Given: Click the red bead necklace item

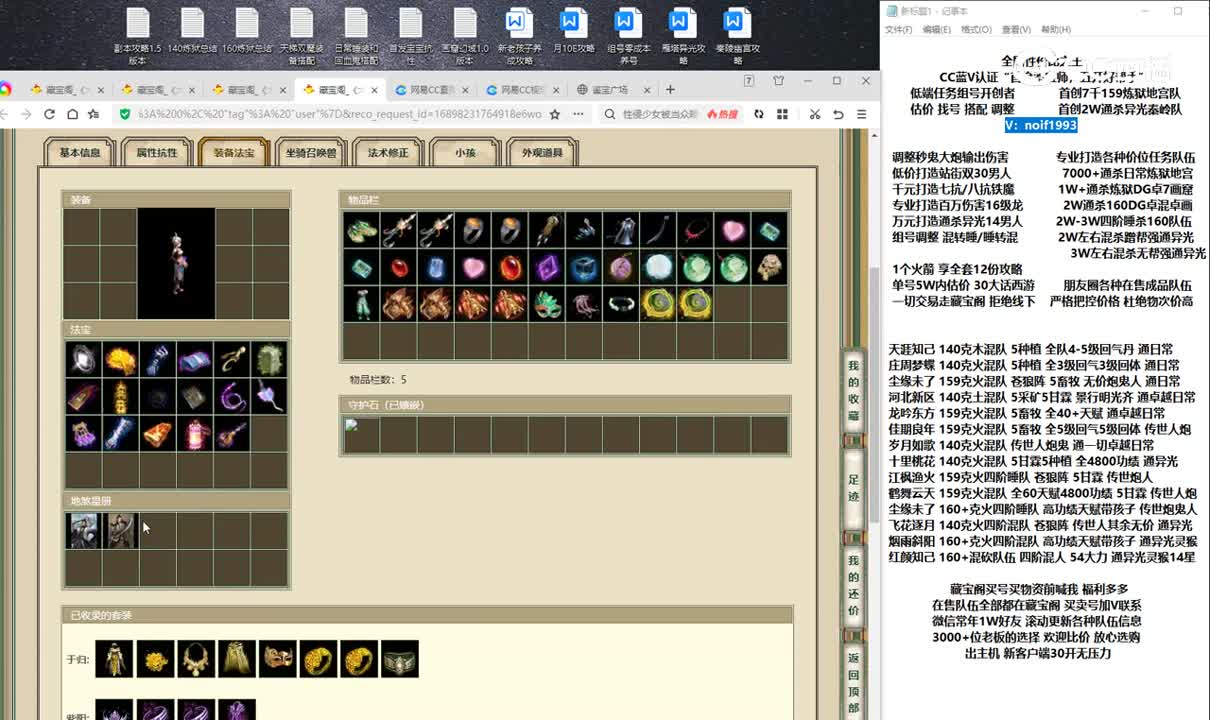Looking at the screenshot, I should [x=695, y=231].
